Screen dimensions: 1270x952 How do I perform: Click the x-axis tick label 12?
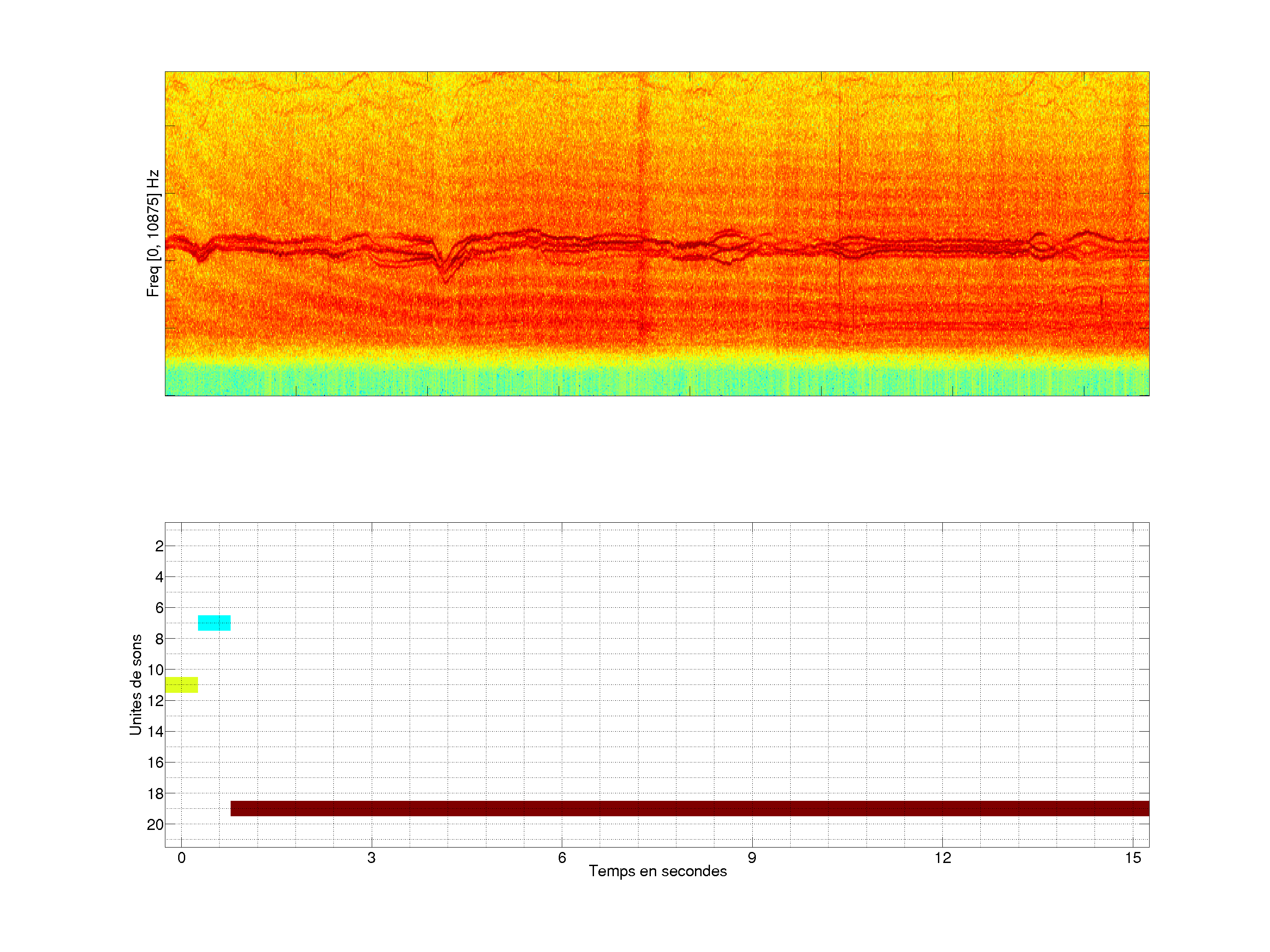pos(942,858)
